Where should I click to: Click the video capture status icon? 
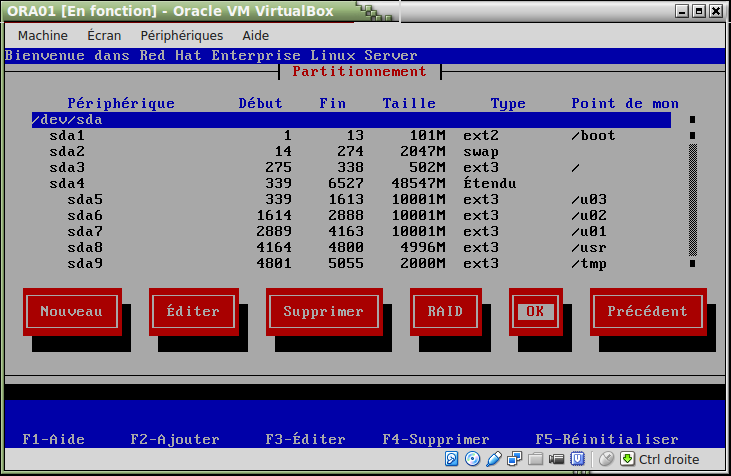556,459
